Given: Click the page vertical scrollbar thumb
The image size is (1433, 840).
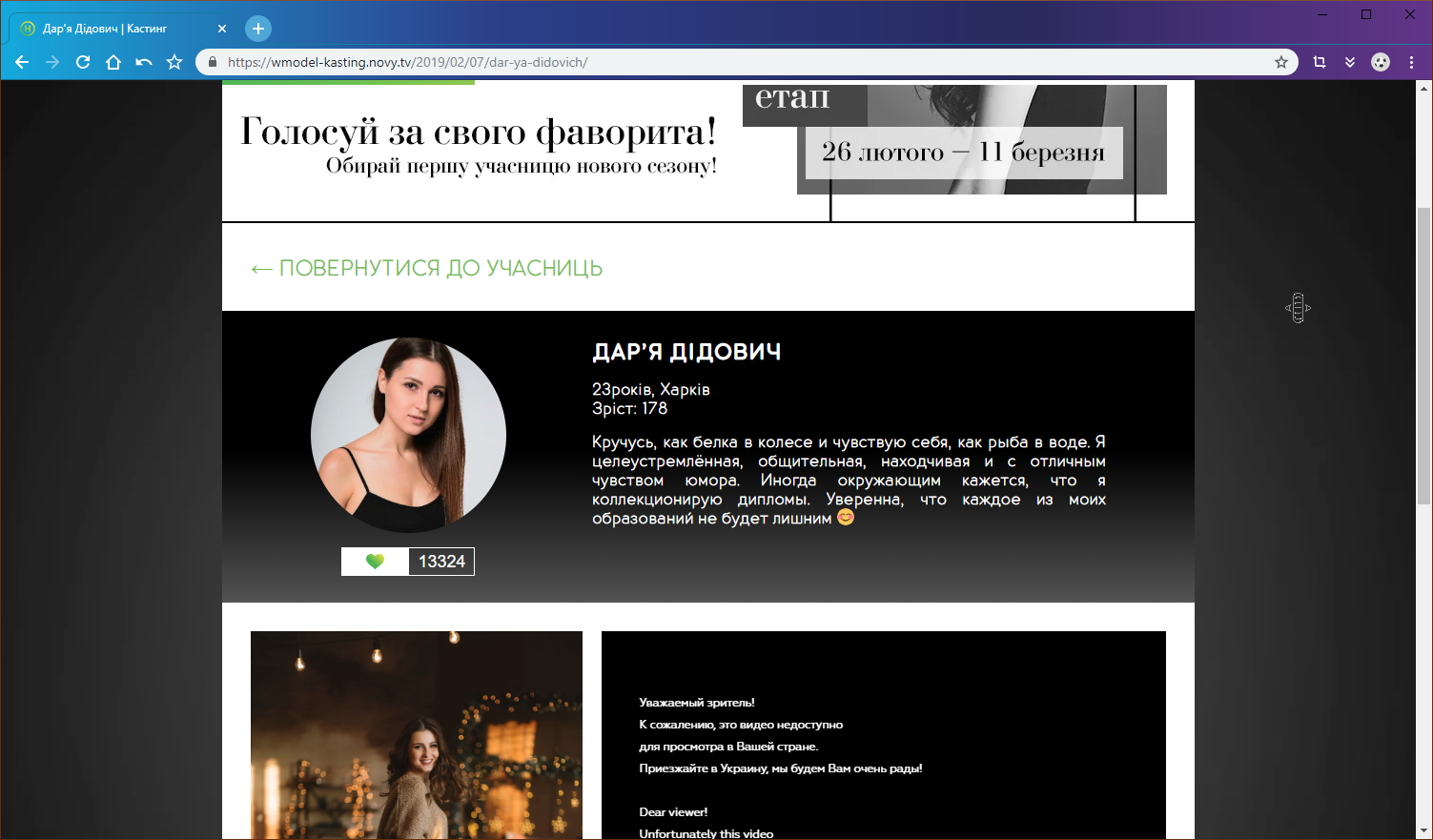Looking at the screenshot, I should click(1423, 355).
